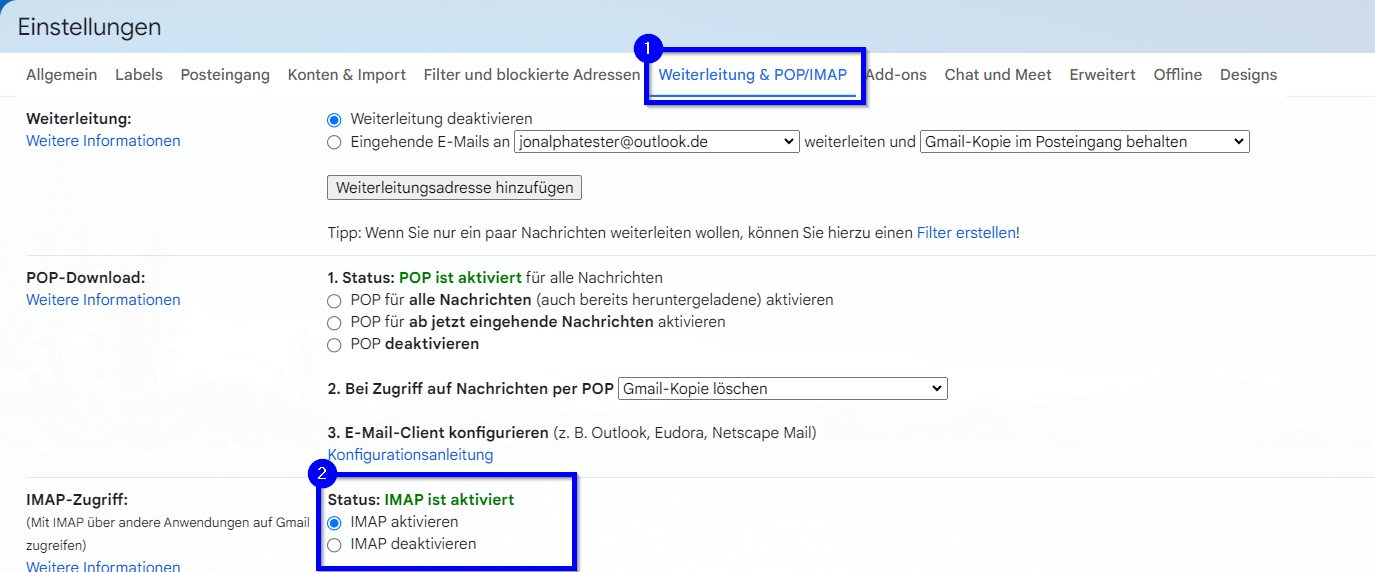This screenshot has height=572, width=1375.
Task: Choose the POP deaktivieren radio option
Action: click(334, 344)
